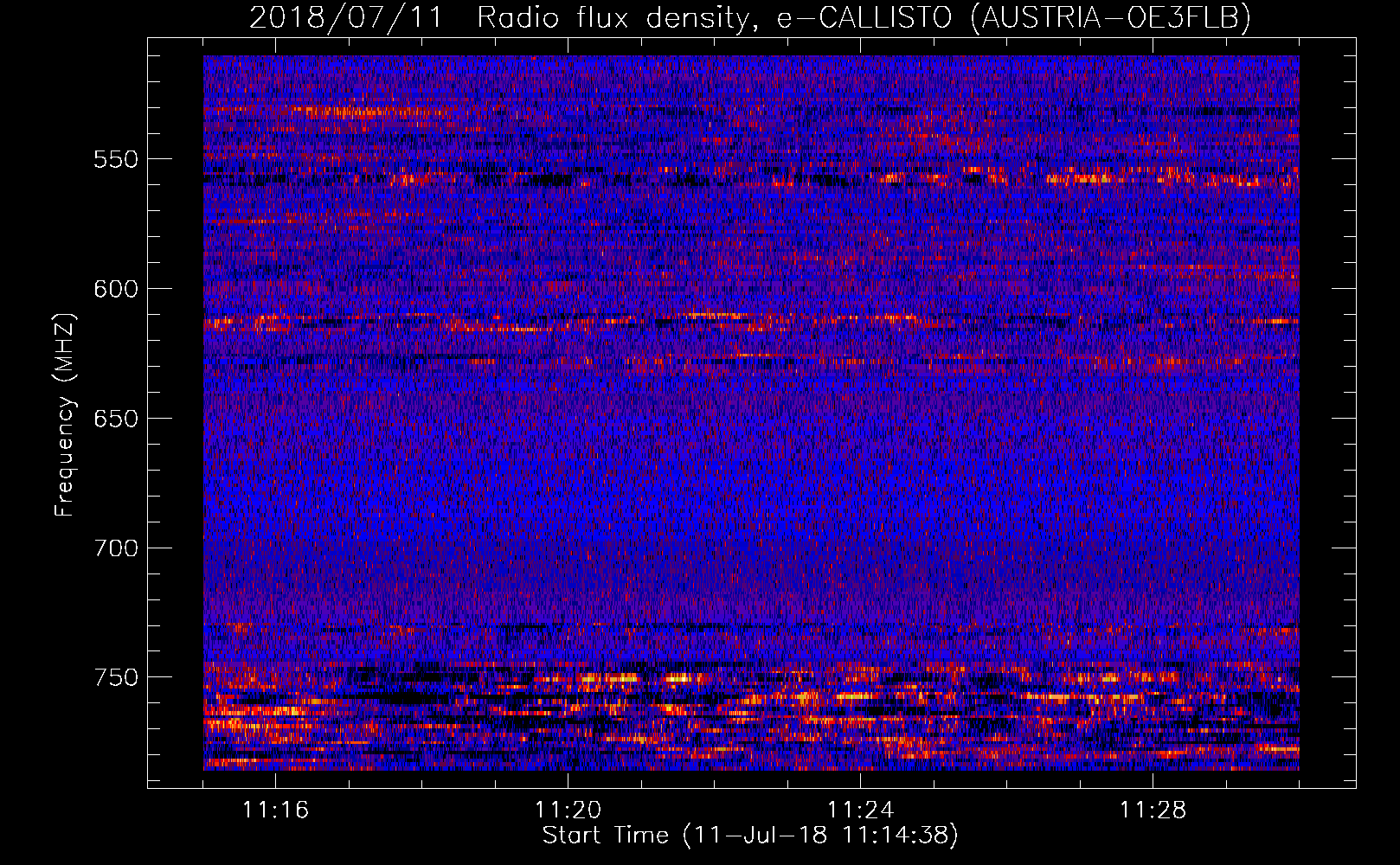1400x865 pixels.
Task: Click the 550 frequency tick label
Action: tap(116, 159)
